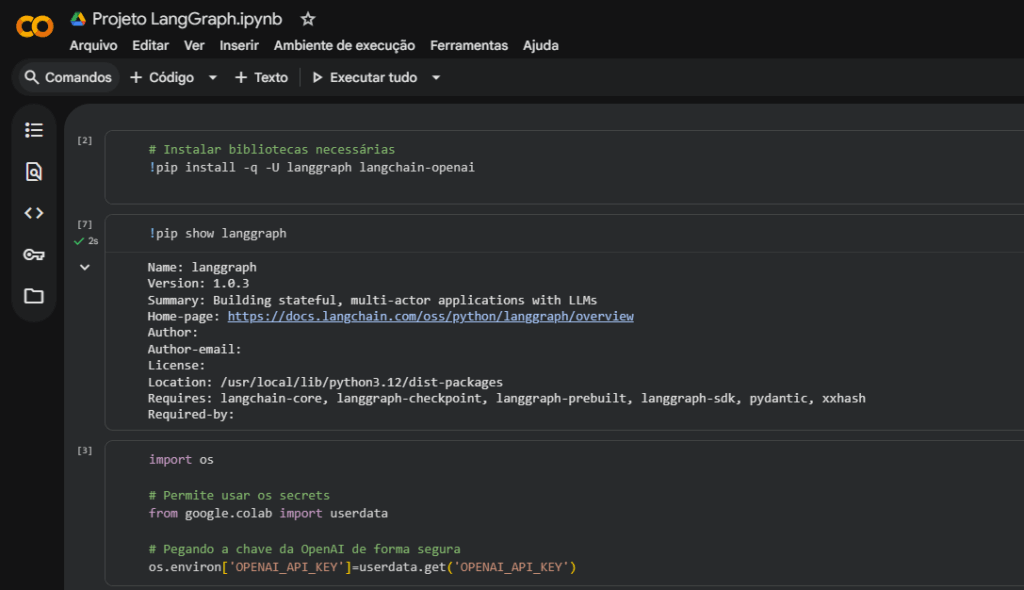Open the find and replace panel

coord(33,171)
